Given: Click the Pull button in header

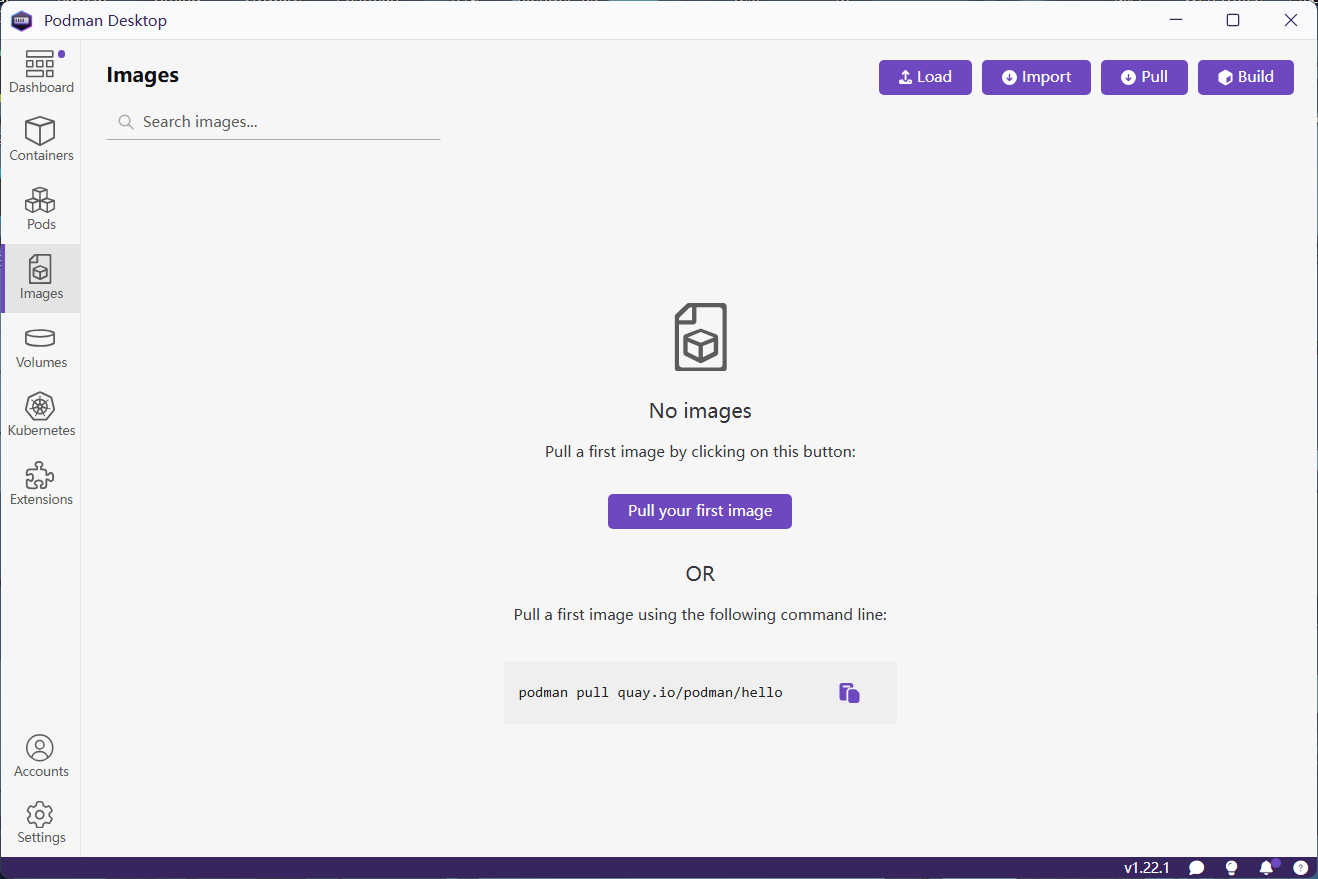Looking at the screenshot, I should [x=1144, y=77].
